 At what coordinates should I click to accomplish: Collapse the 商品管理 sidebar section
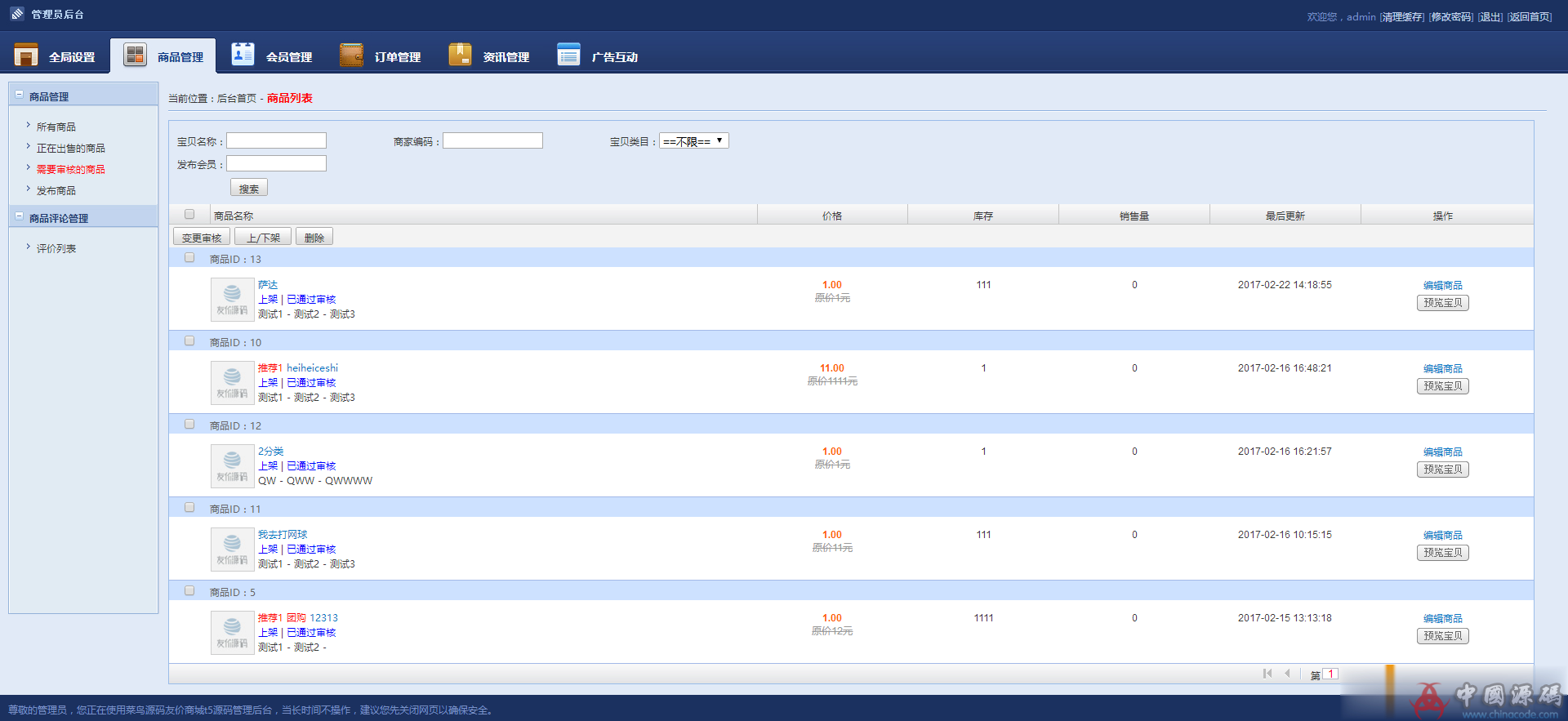20,96
